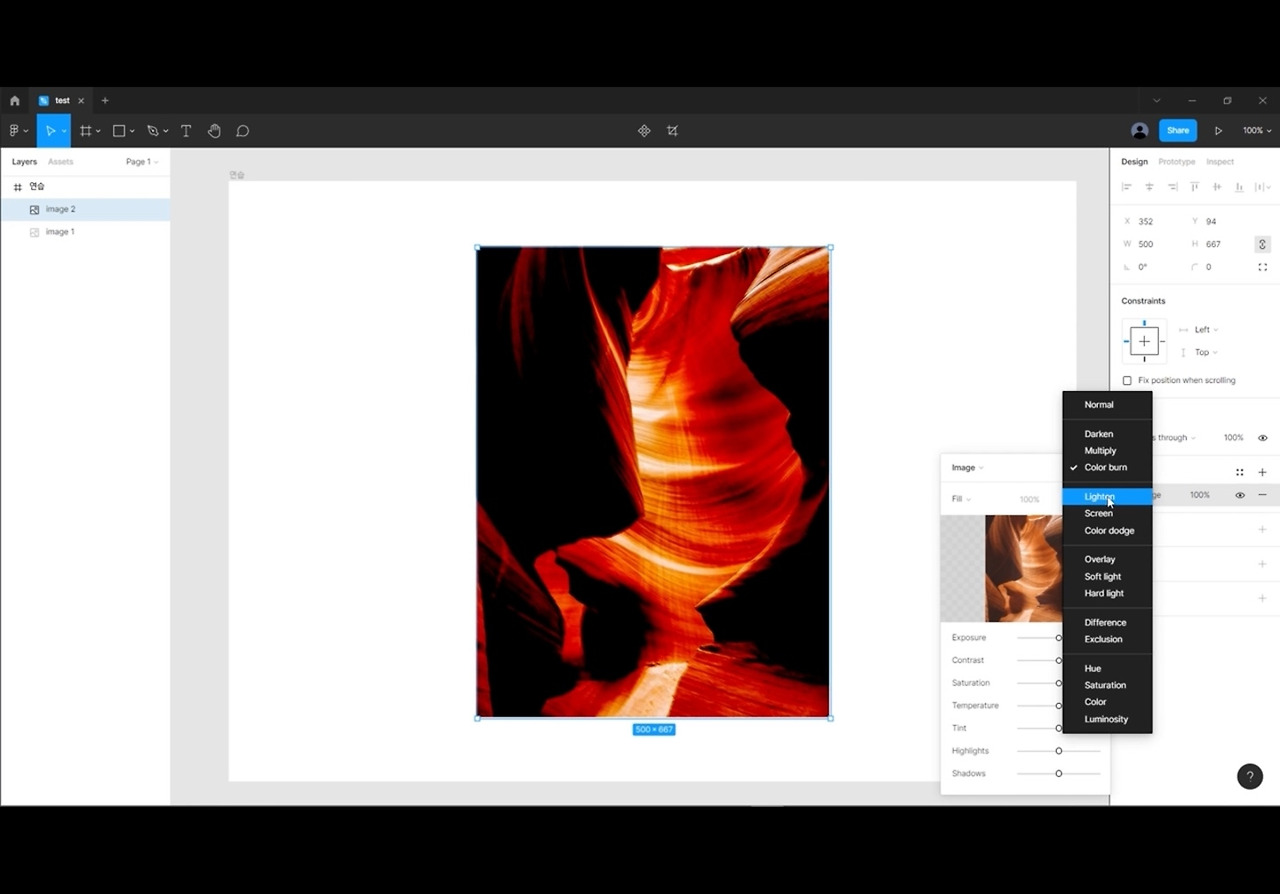Image resolution: width=1280 pixels, height=894 pixels.
Task: Click the Align top icon
Action: pyautogui.click(x=1194, y=187)
